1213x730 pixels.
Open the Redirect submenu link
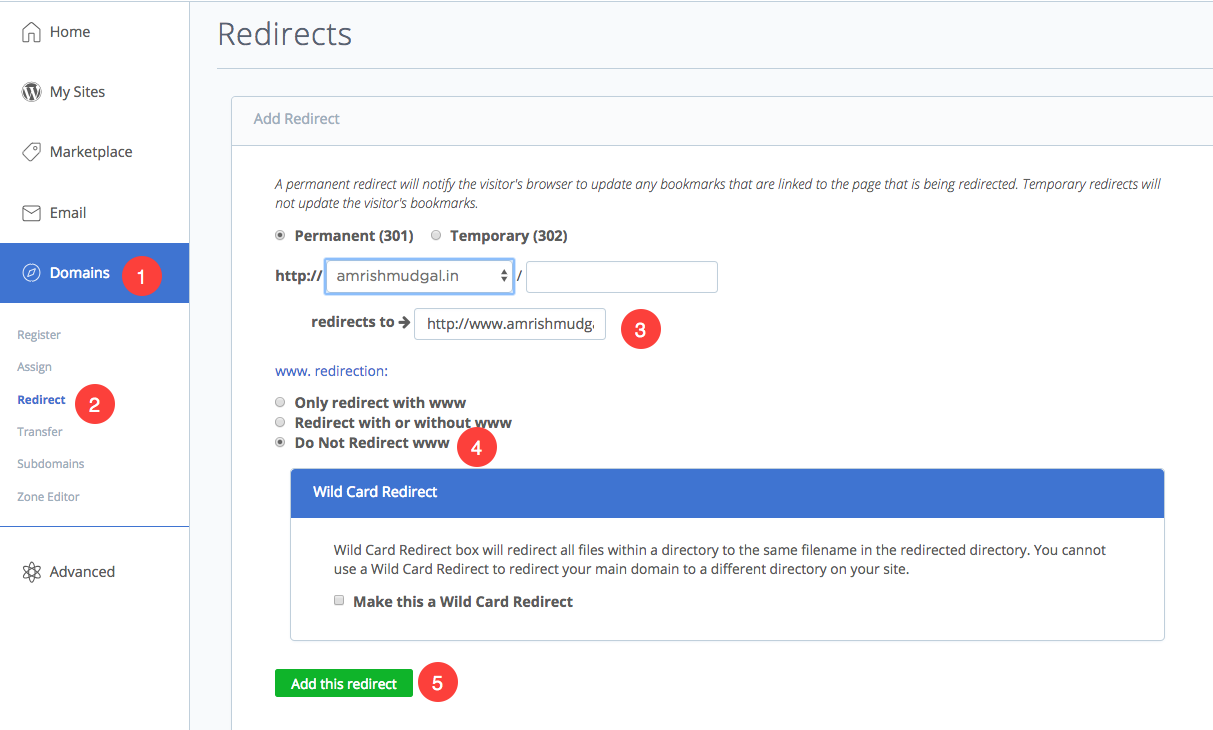tap(41, 400)
